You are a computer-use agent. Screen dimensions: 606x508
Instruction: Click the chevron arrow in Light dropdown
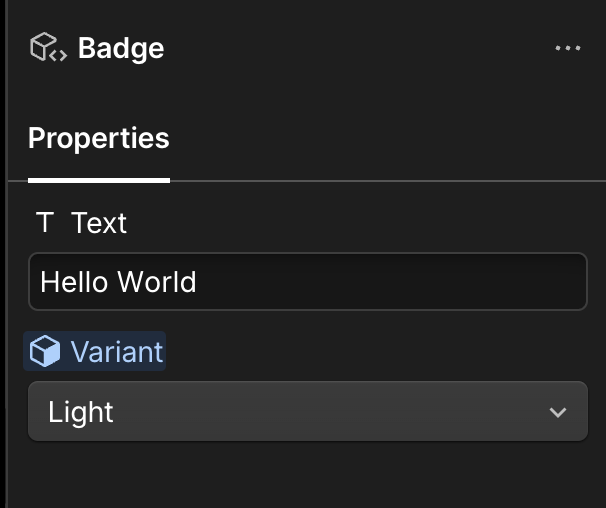point(558,412)
